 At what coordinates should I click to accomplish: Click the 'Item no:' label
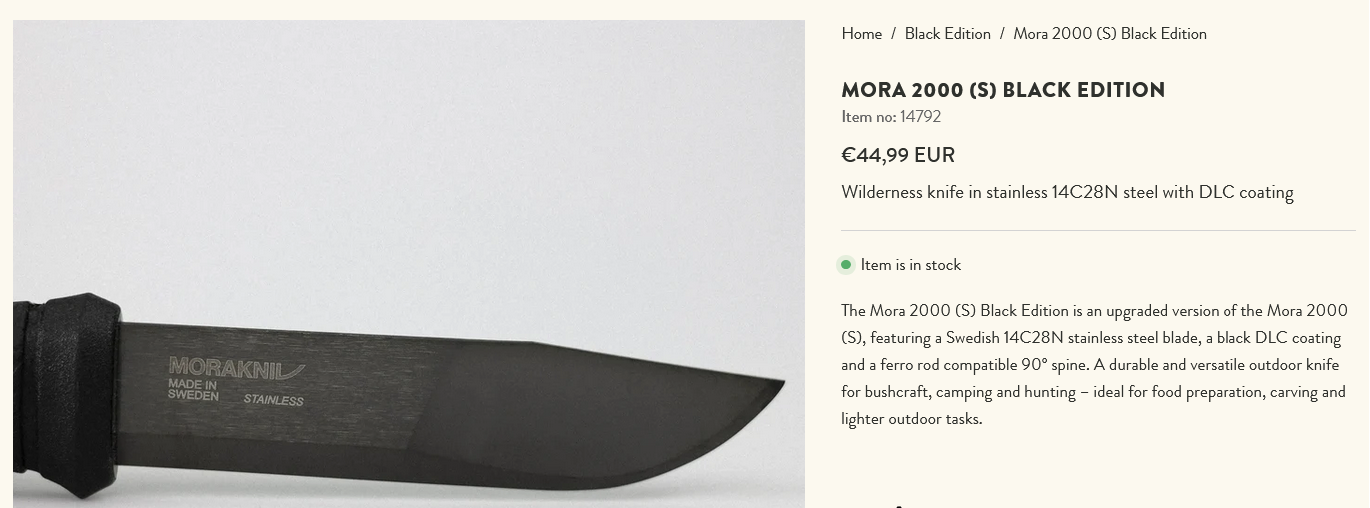point(868,117)
